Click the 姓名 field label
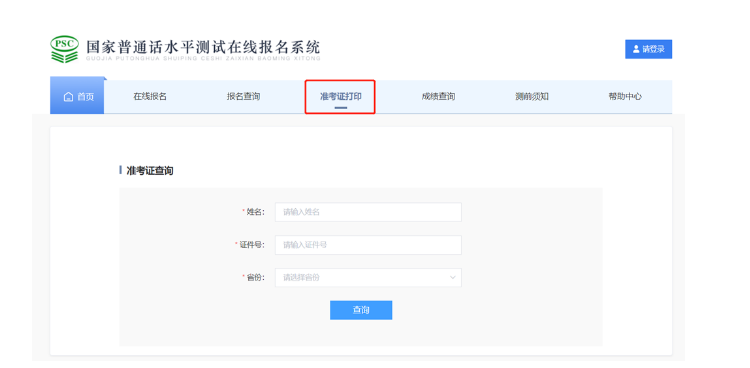750x368 pixels. click(x=254, y=212)
